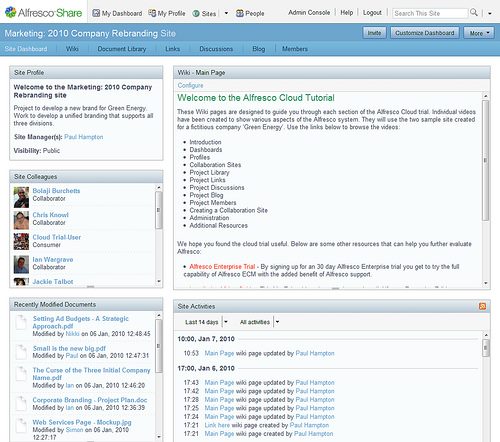Open the Wiki tab

[72, 49]
